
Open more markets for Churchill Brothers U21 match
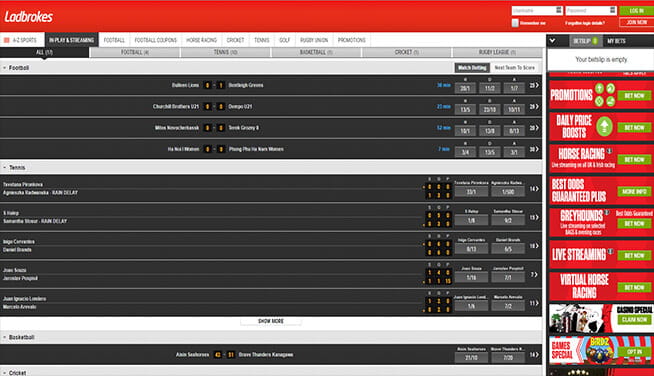click(x=534, y=106)
